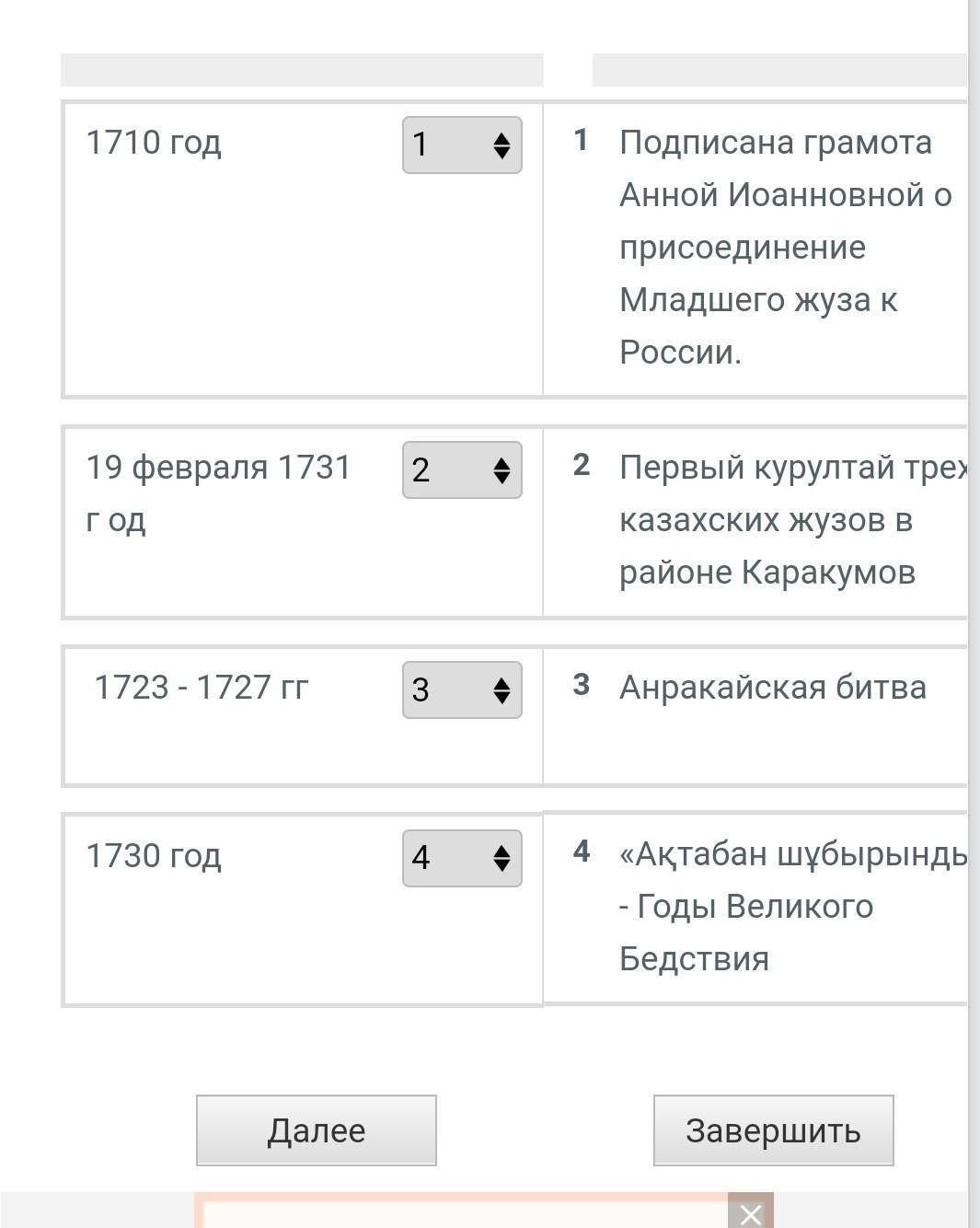
Task: Click the 1723 - 1727 гг label
Action: (201, 687)
